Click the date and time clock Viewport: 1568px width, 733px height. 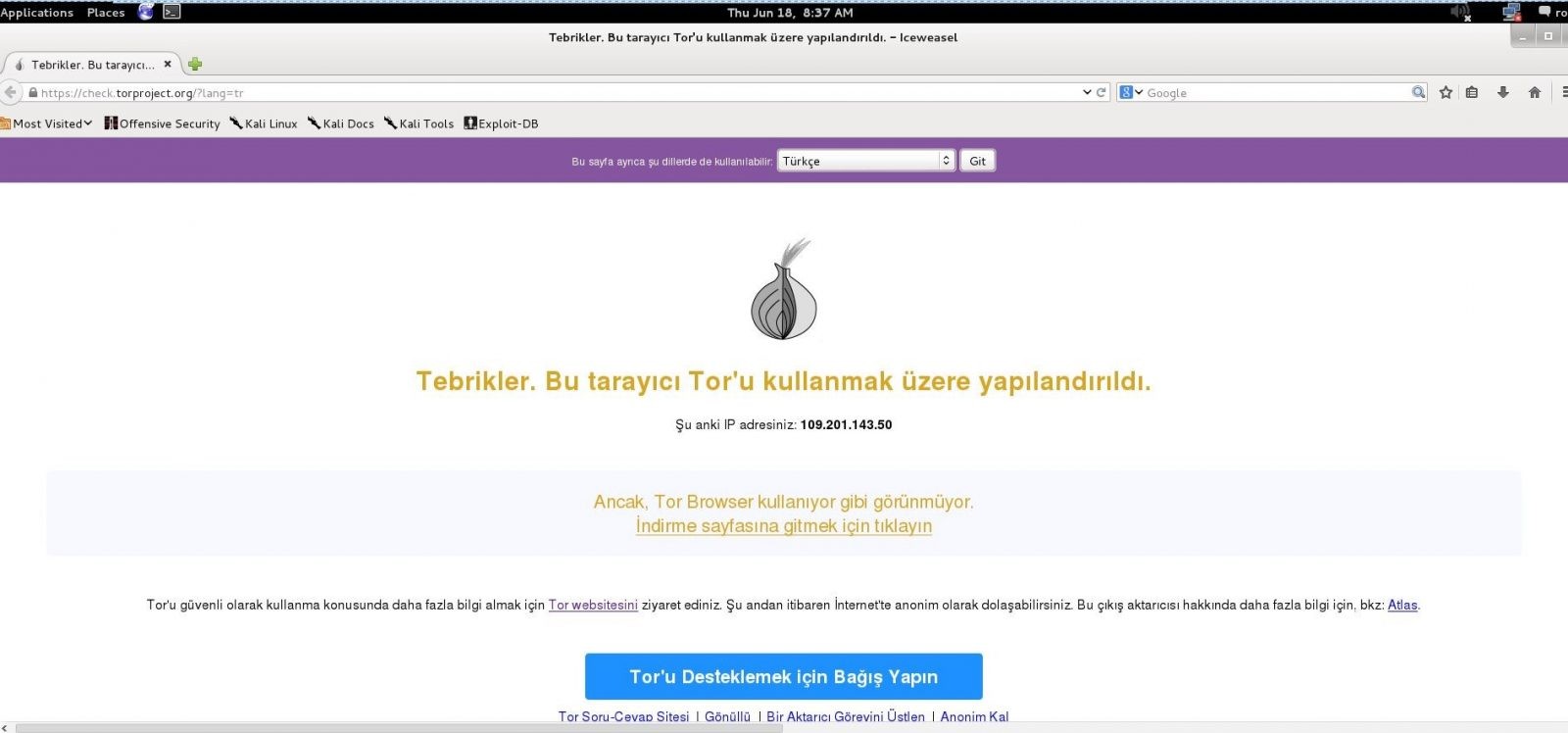(790, 13)
